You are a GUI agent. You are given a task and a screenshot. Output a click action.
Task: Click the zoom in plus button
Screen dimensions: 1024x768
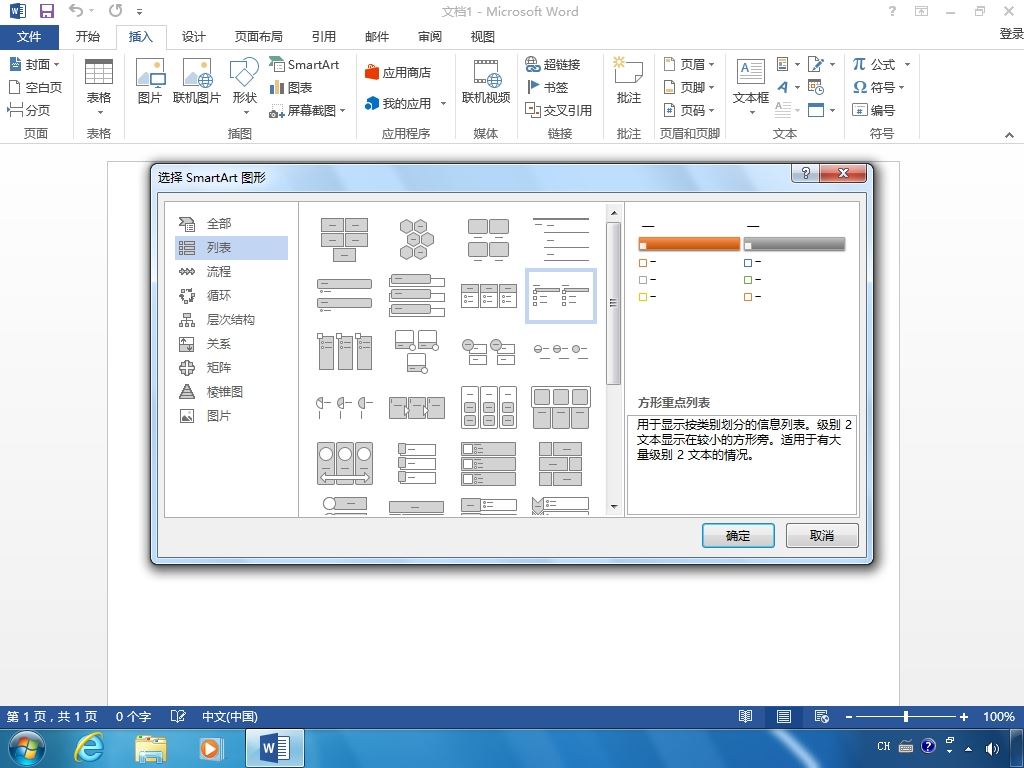963,716
